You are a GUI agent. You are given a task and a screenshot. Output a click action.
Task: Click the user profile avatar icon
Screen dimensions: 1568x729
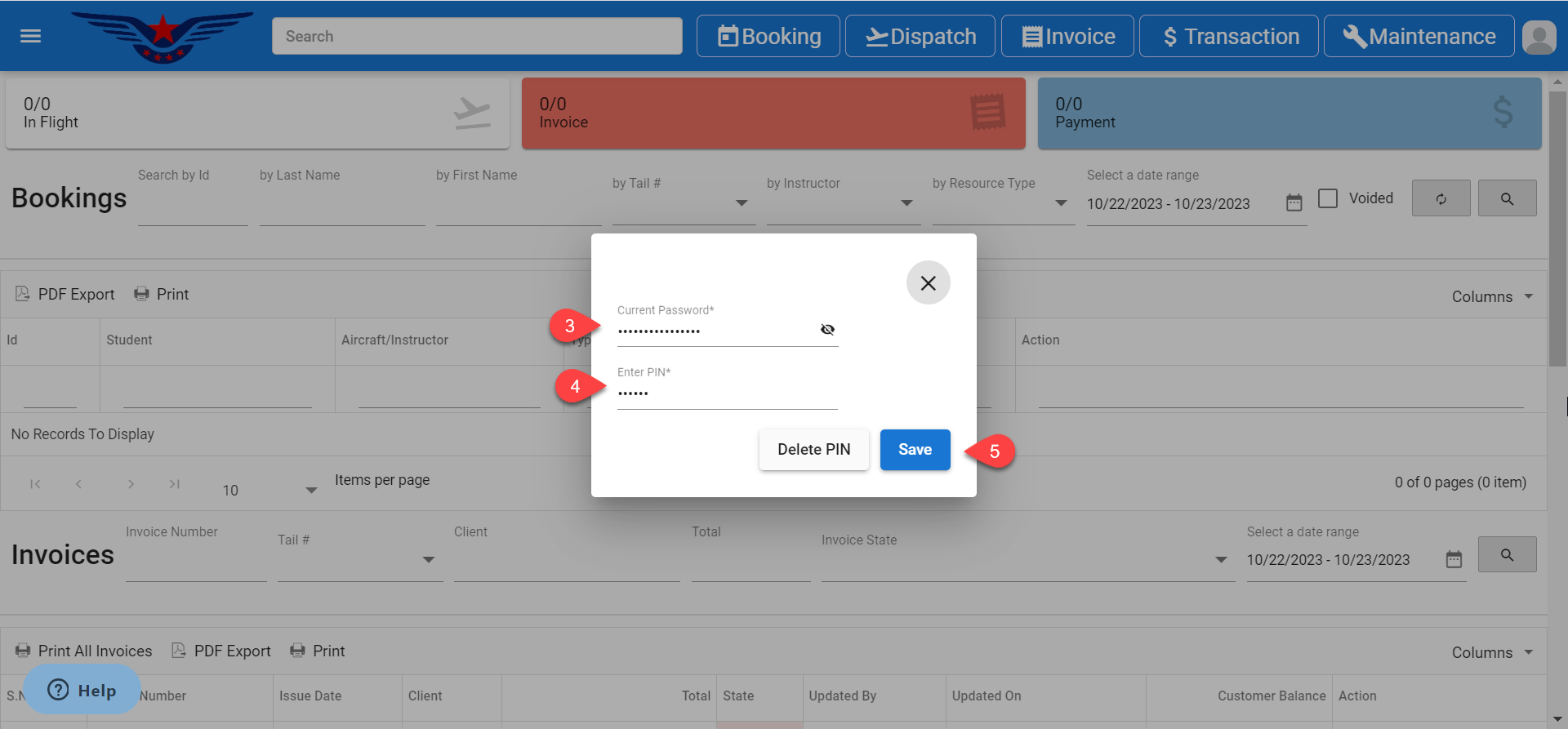click(x=1539, y=37)
